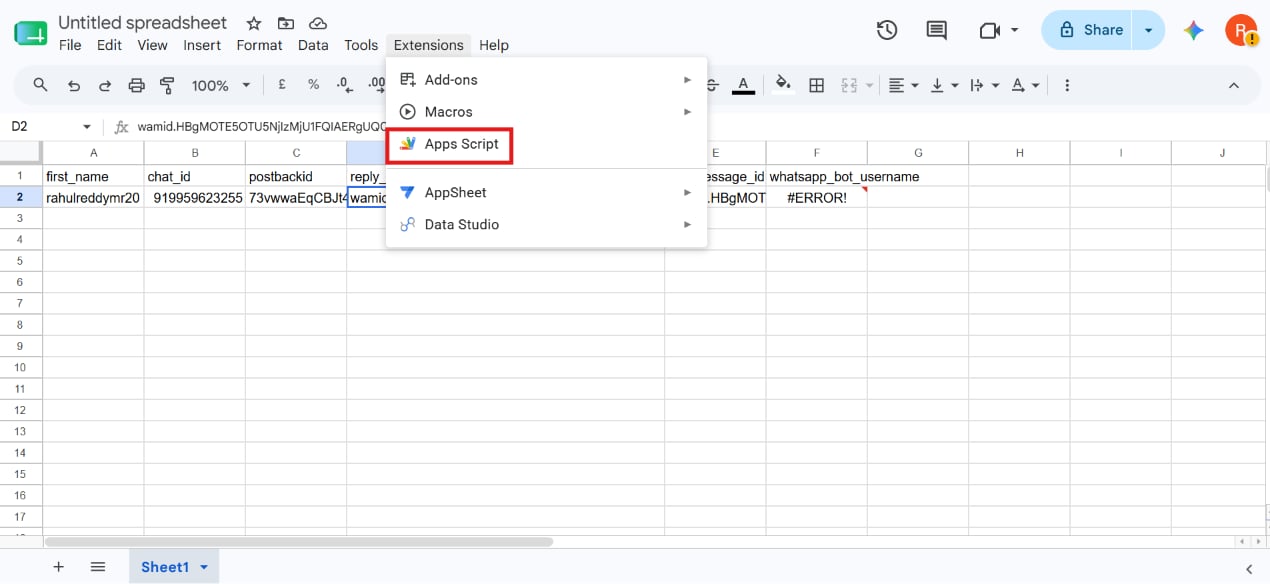Open the Format menu
Viewport: 1270px width, 584px height.
coord(259,45)
